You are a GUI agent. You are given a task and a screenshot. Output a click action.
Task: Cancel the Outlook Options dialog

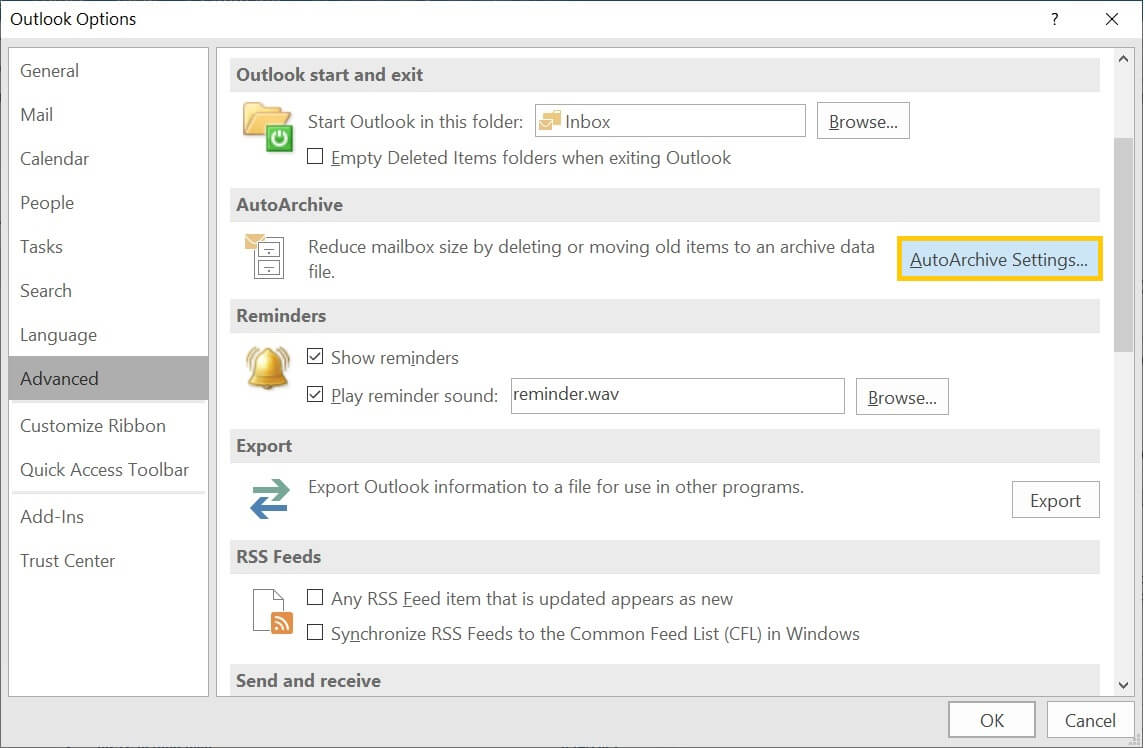[1090, 720]
